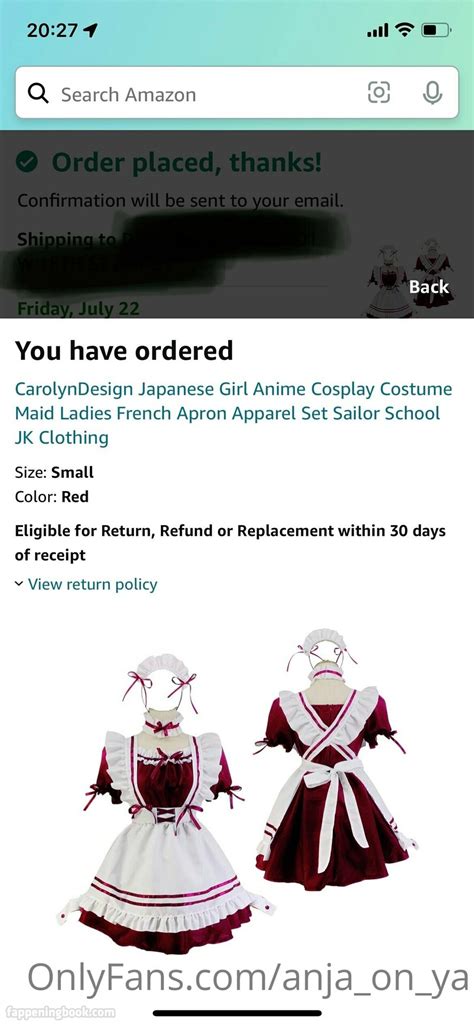Open the View return policy text
Screen dimensions: 474x1026
(x=92, y=584)
